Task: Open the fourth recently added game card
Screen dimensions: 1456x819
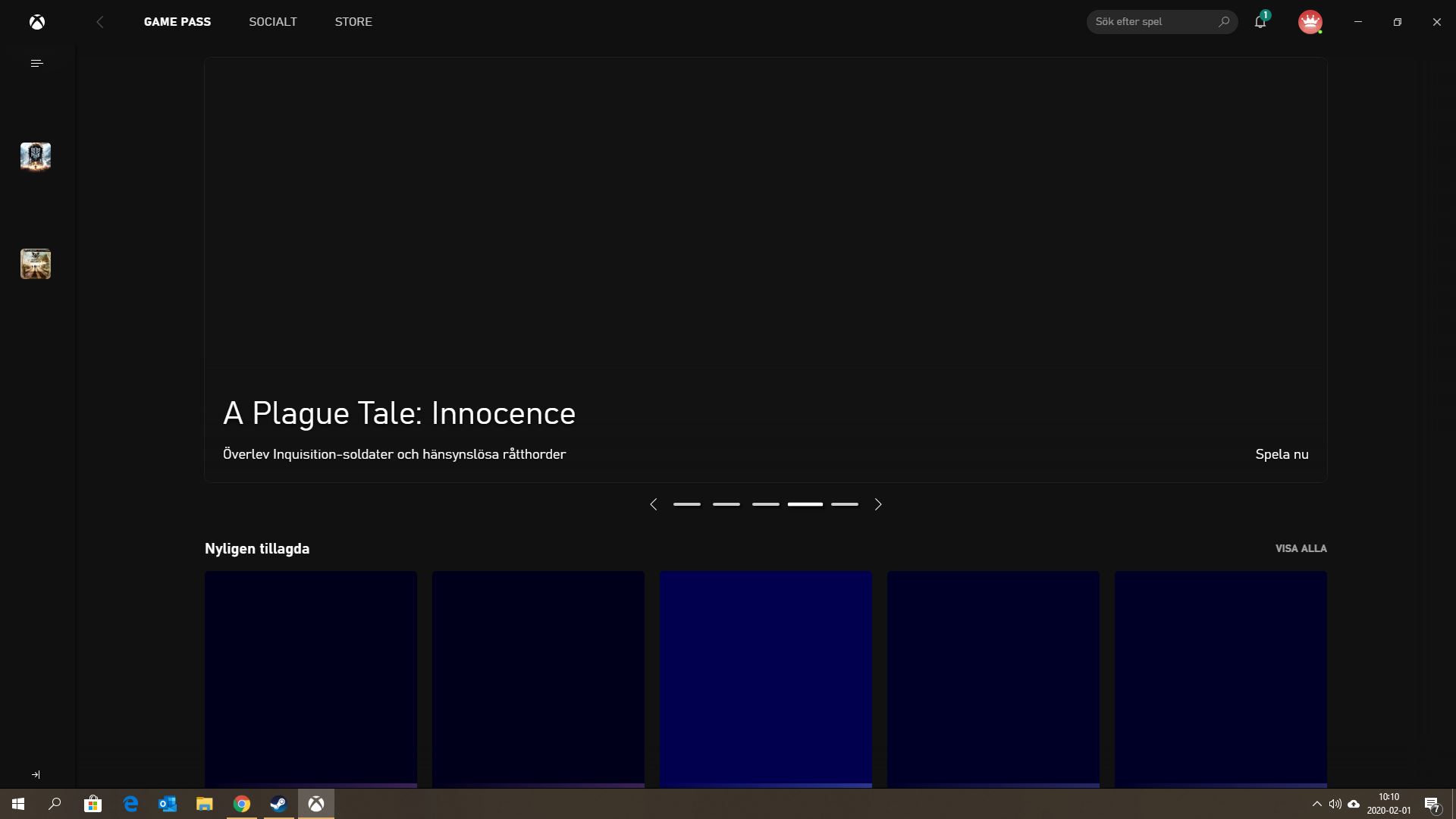Action: pos(993,679)
